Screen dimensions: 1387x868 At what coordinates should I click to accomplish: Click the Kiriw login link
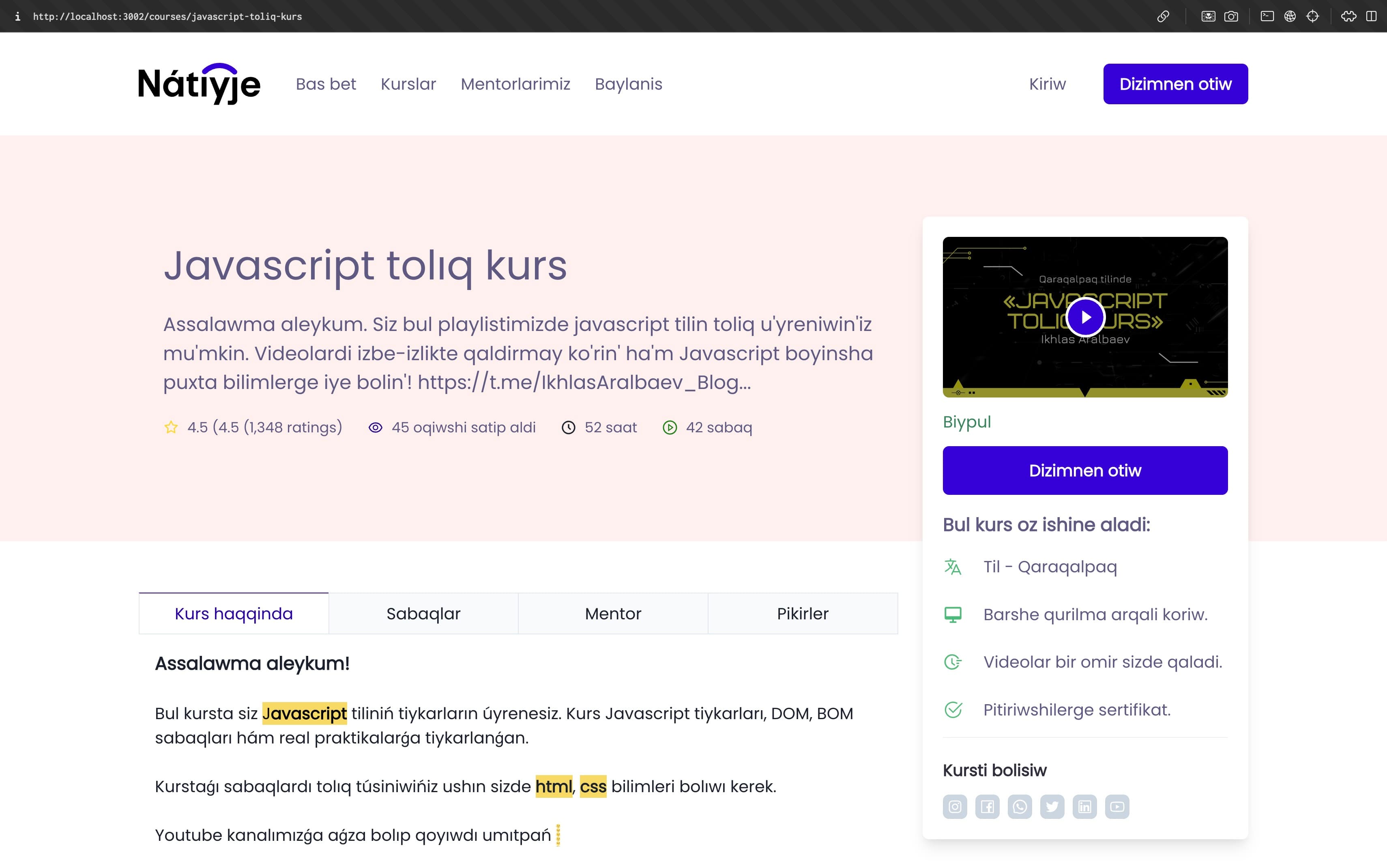[1047, 84]
